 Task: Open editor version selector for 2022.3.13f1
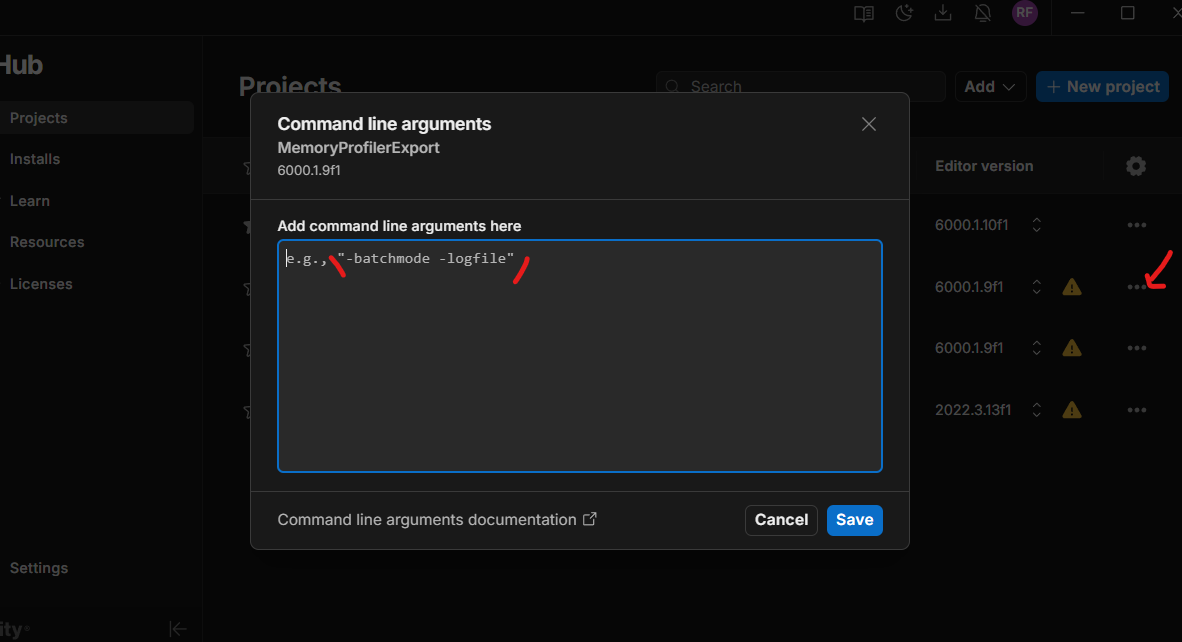click(x=1037, y=410)
